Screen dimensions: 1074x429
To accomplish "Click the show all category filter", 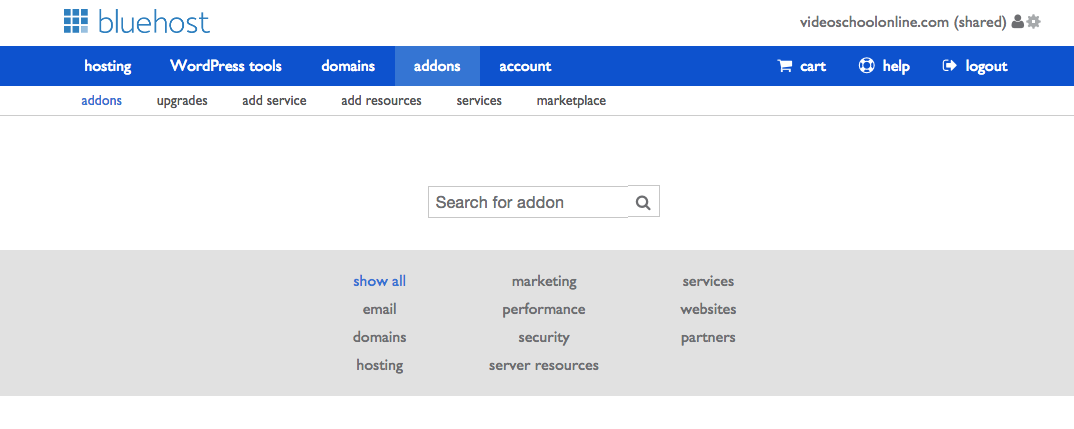I will point(379,281).
